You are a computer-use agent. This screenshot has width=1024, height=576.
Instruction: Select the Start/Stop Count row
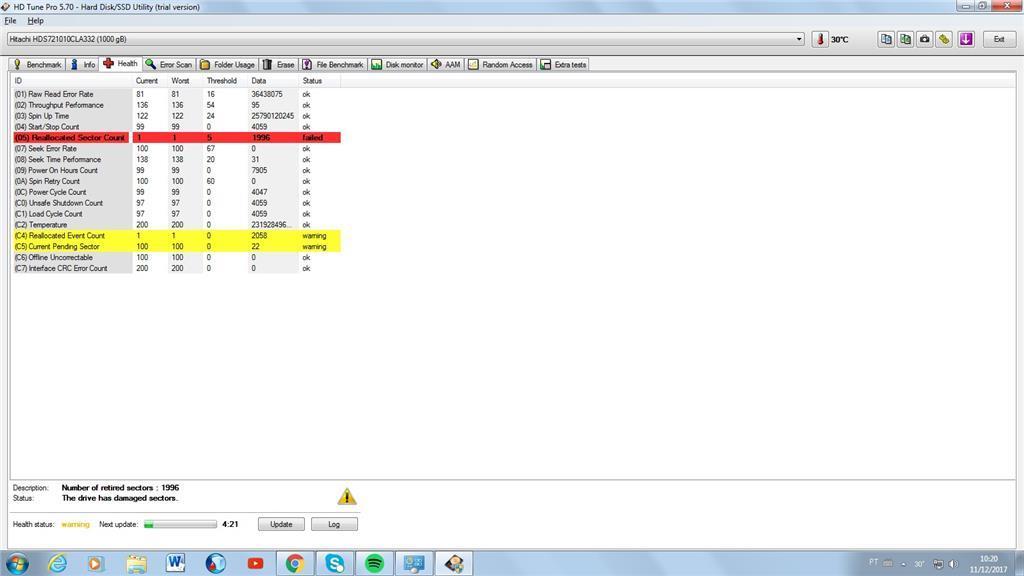tap(176, 127)
